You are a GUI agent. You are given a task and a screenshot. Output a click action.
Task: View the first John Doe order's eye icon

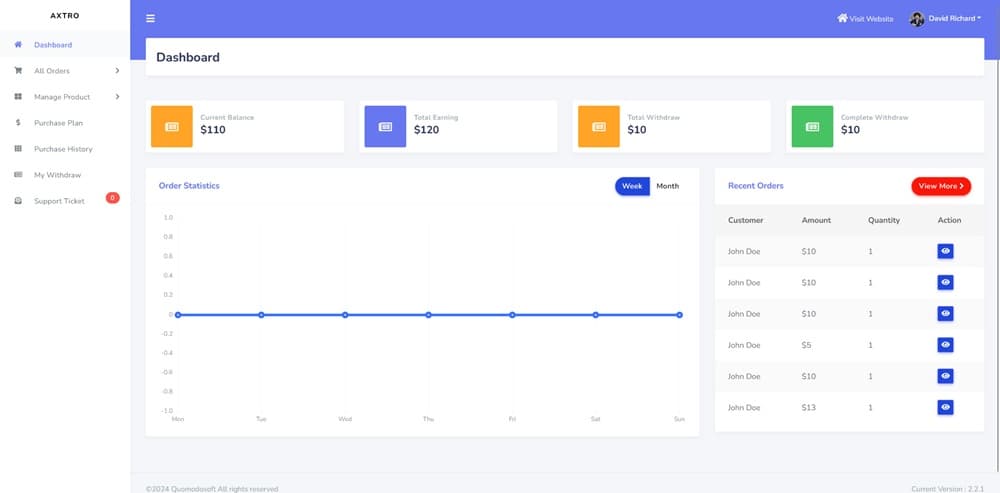(945, 252)
